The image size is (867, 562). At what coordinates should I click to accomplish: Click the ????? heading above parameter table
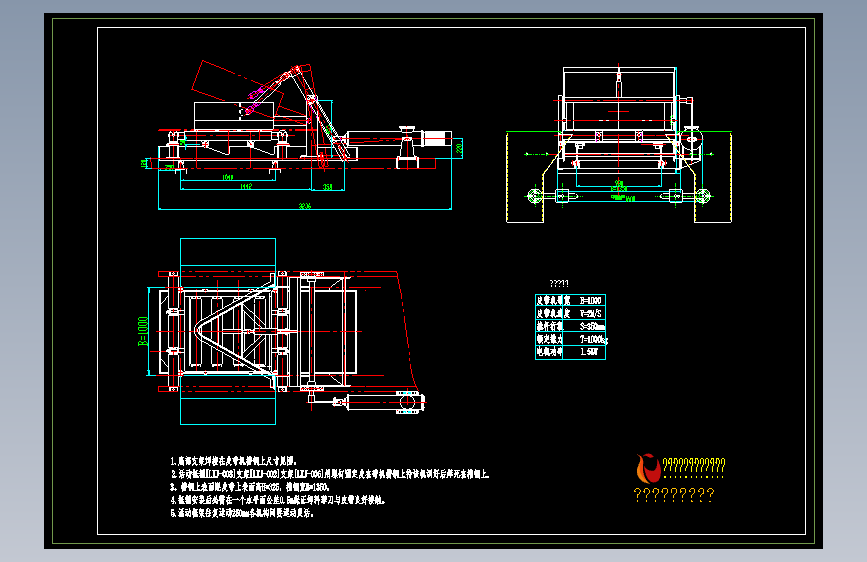pos(559,284)
